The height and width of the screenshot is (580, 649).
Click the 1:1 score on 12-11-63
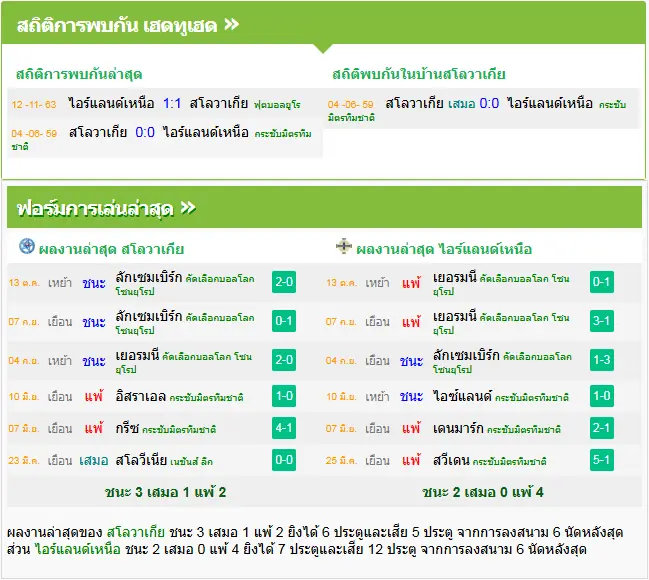[172, 103]
